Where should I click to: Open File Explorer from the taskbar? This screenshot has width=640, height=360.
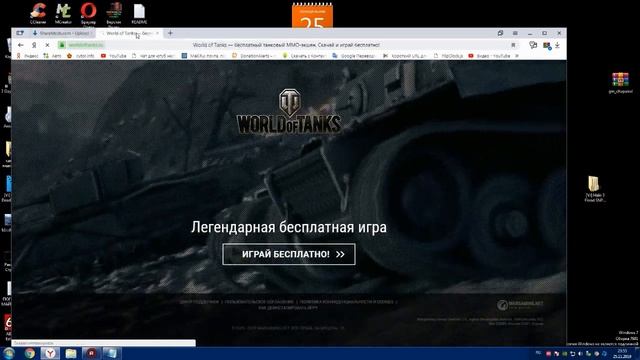point(71,353)
